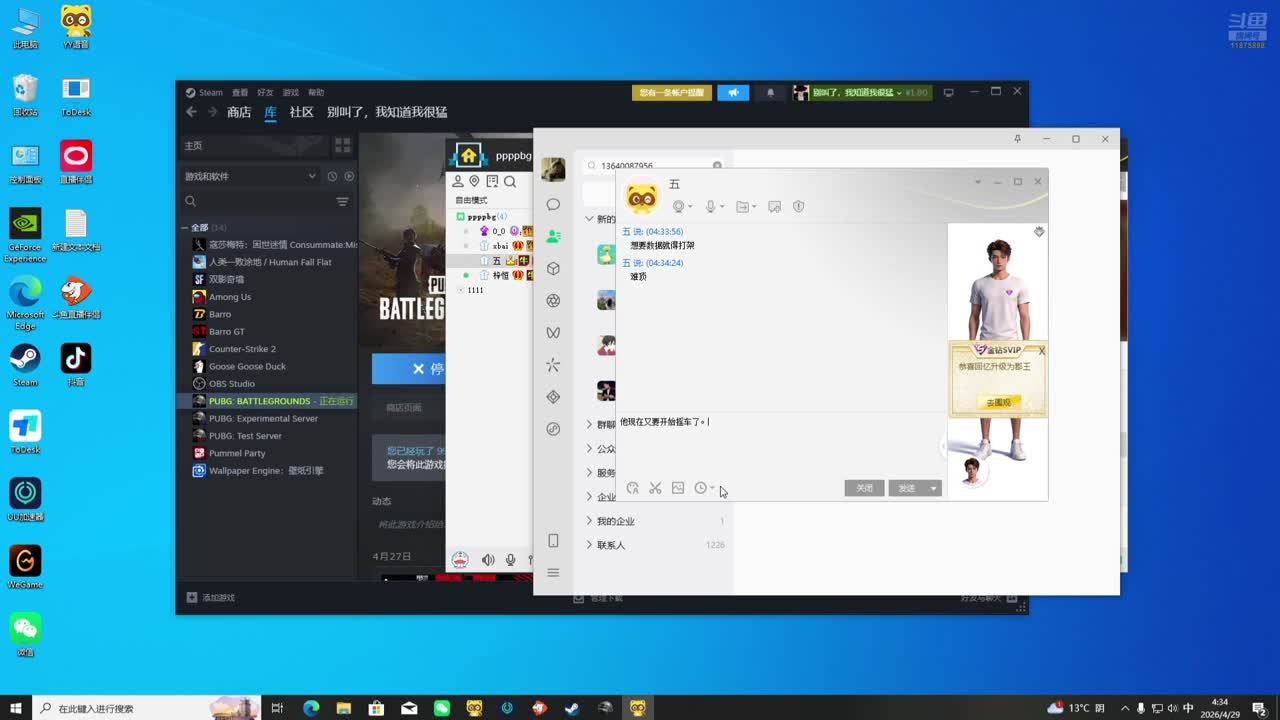Screen dimensions: 1280x720
Task: Toggle the YY microphone icon
Action: pos(511,560)
